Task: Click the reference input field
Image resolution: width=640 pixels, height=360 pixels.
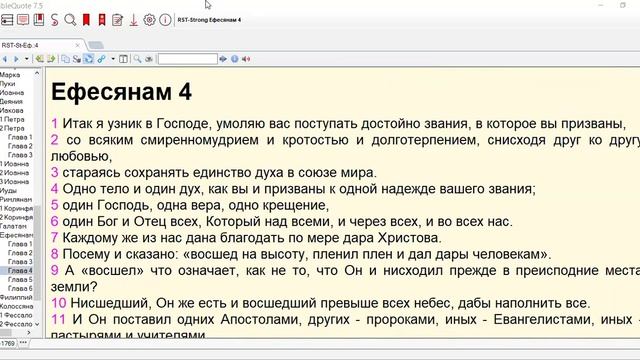Action: point(188,59)
